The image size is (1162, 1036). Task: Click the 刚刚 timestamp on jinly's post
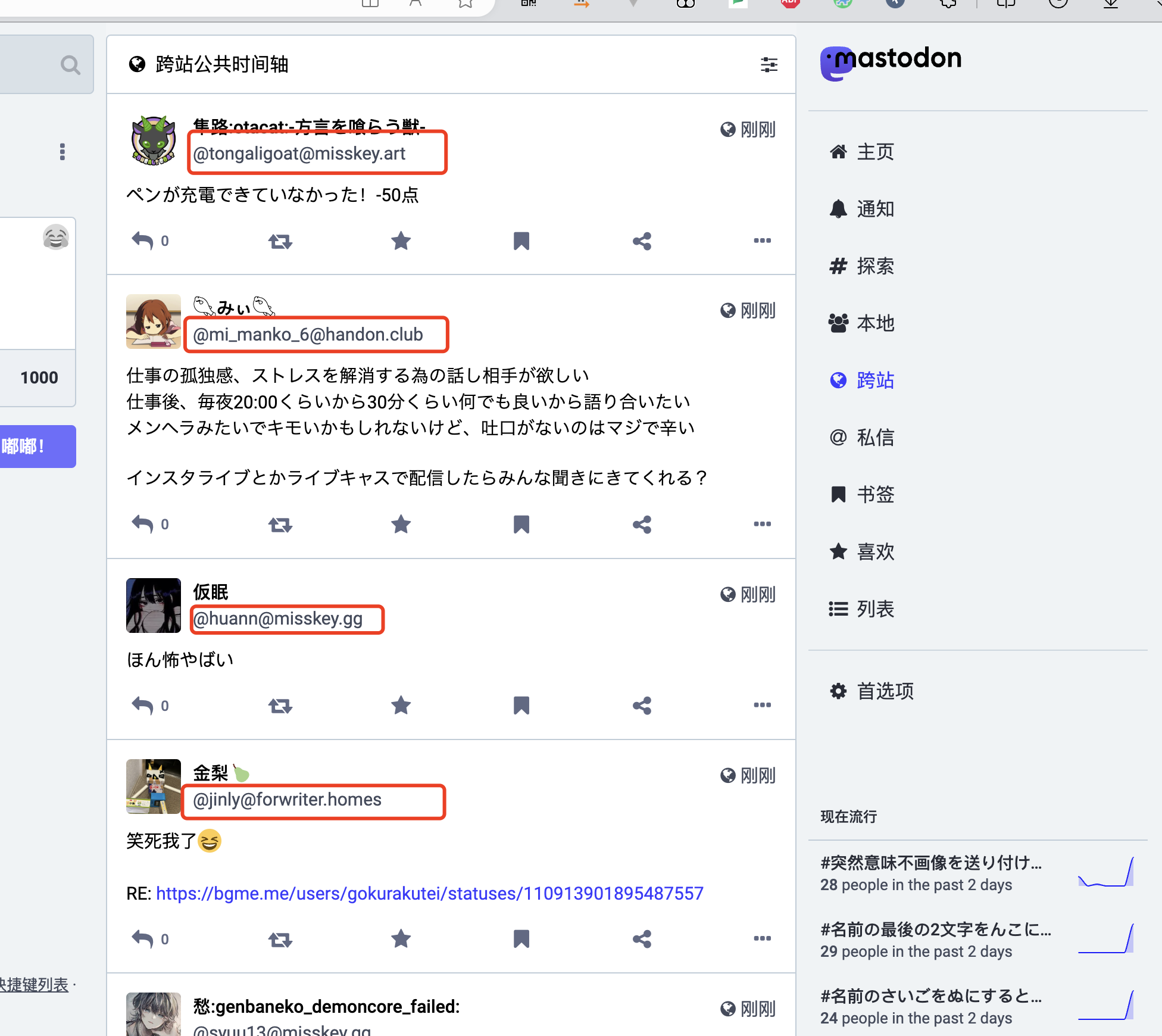coord(757,775)
